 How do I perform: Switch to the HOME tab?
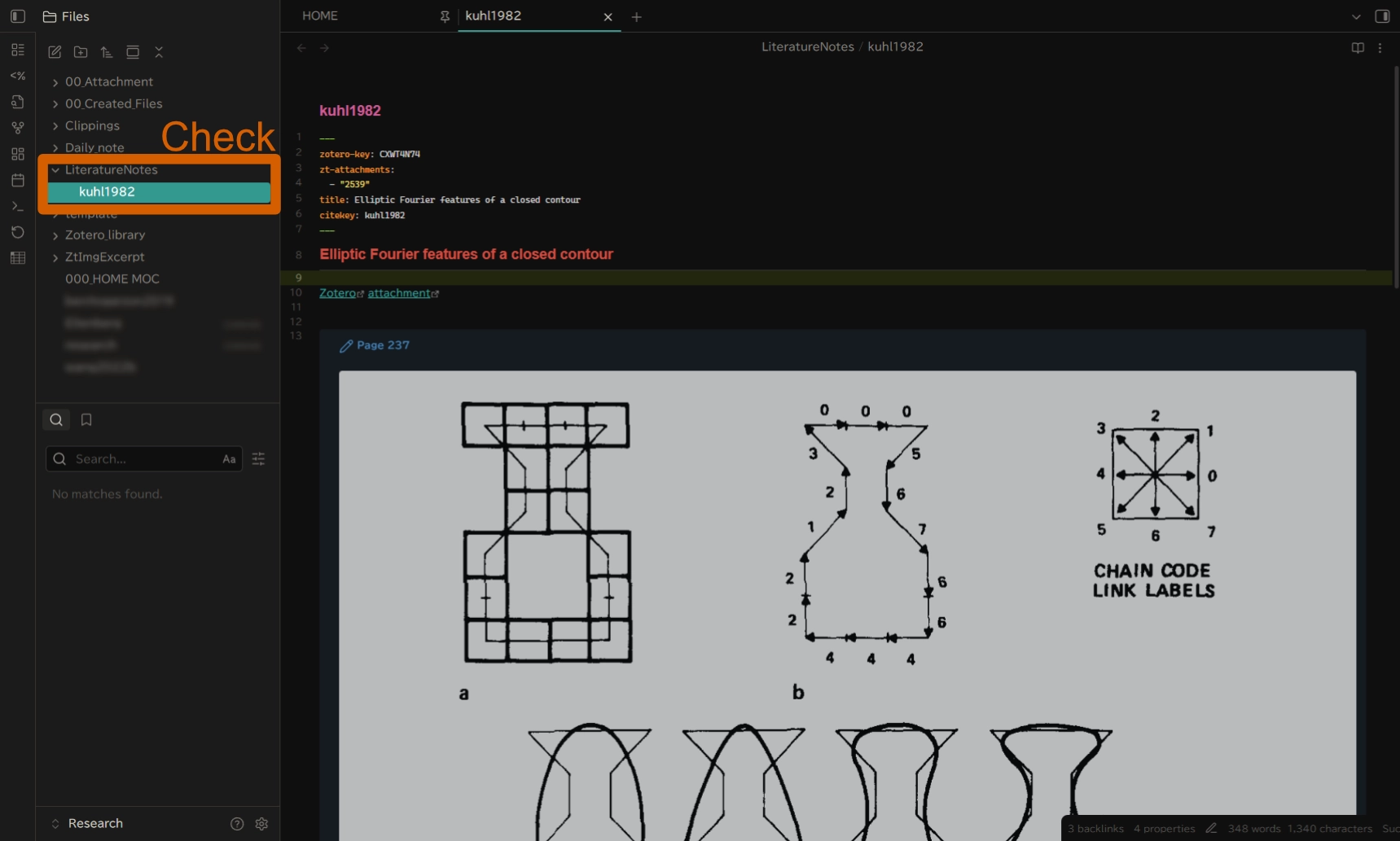click(320, 16)
